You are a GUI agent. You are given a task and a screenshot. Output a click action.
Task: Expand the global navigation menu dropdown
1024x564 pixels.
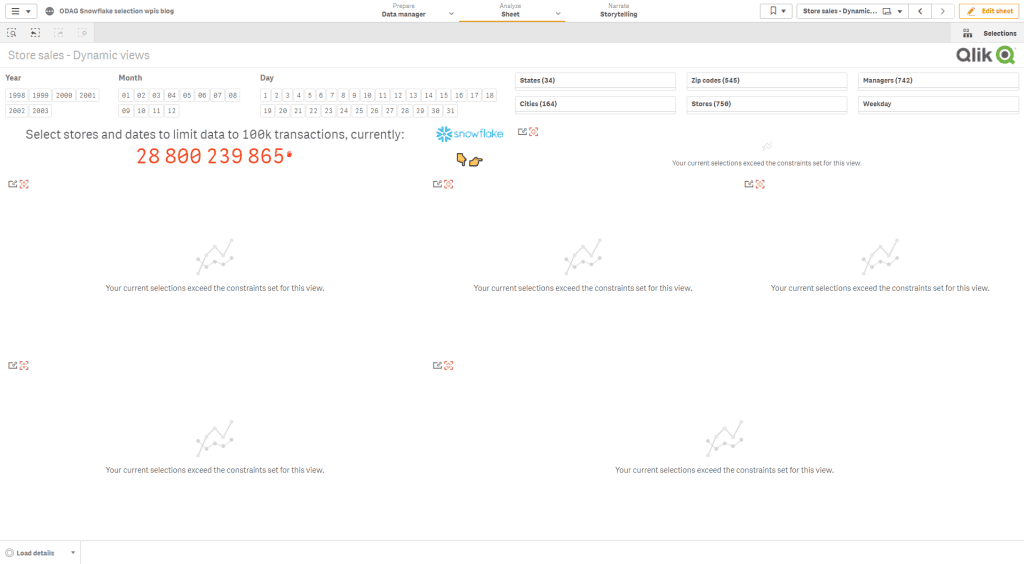click(20, 11)
